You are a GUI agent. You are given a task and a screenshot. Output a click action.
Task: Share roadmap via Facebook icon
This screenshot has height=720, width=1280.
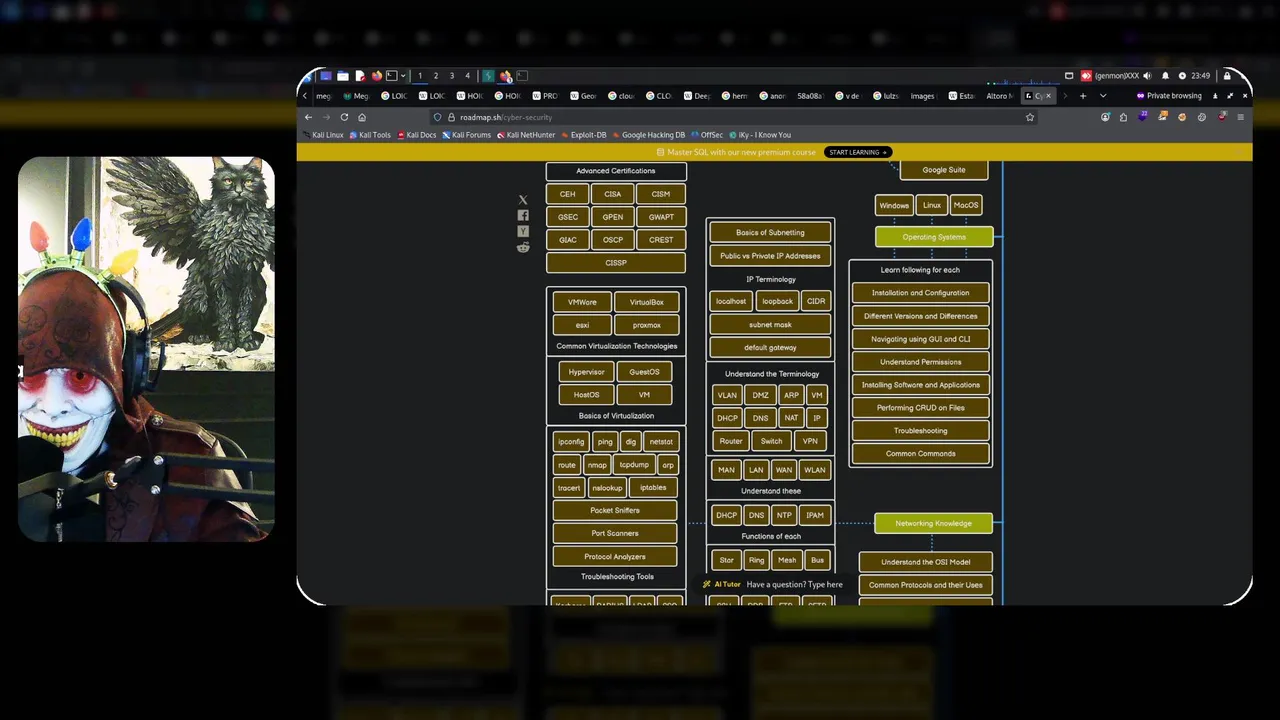pos(523,215)
